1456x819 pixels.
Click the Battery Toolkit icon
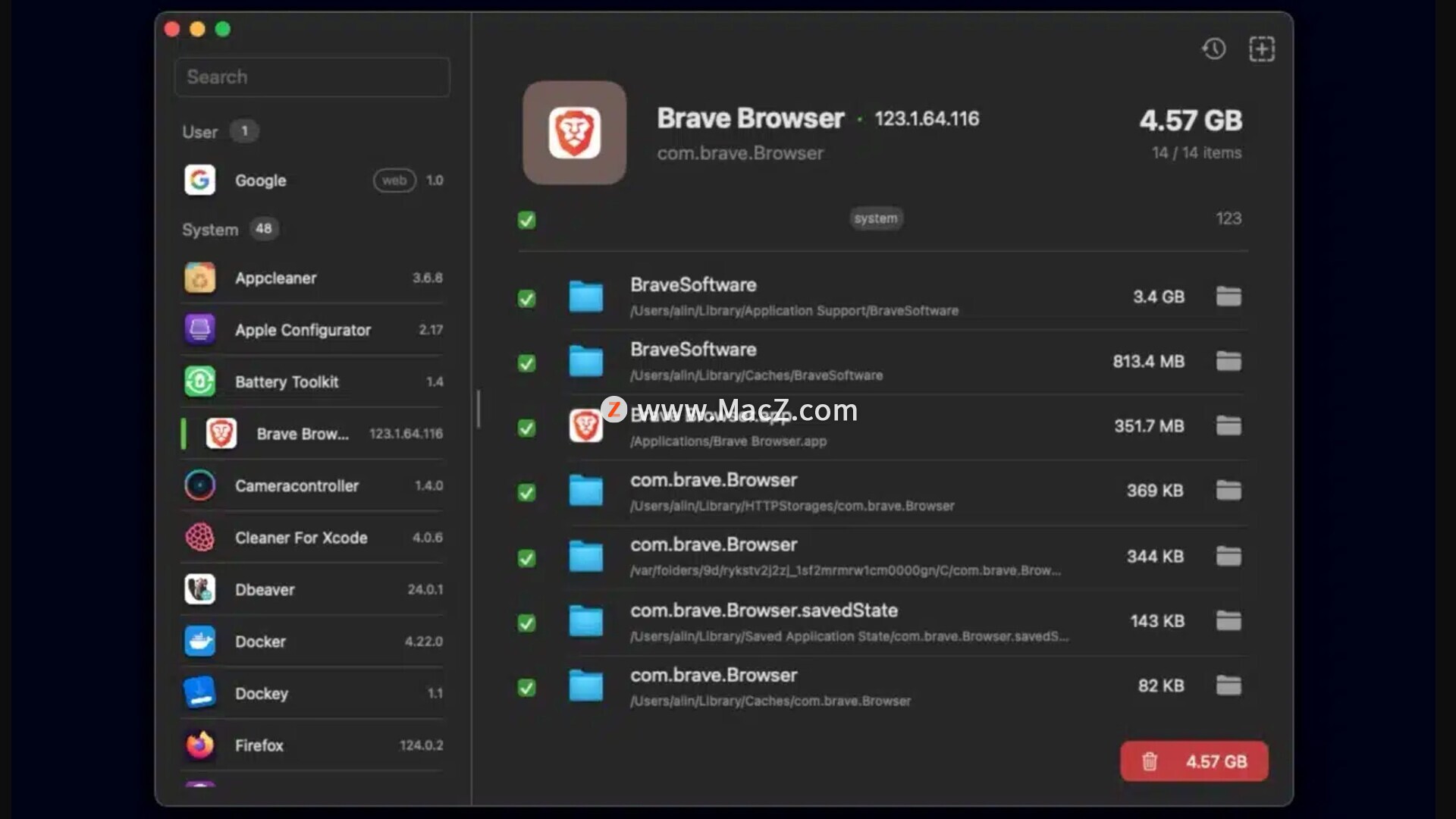click(x=200, y=381)
